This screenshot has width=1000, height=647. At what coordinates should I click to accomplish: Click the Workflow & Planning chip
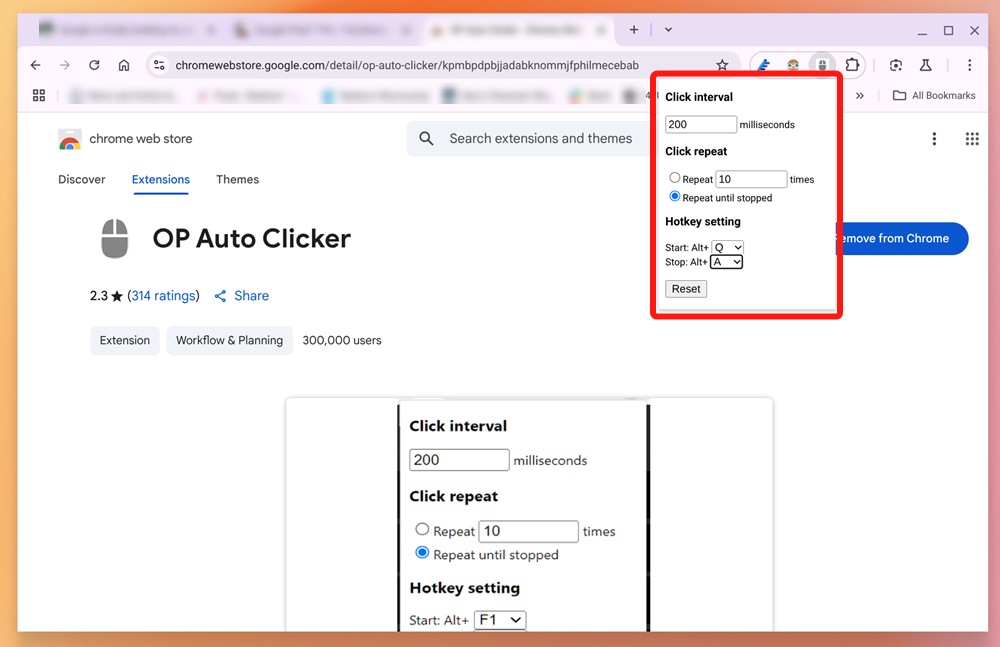coord(230,340)
